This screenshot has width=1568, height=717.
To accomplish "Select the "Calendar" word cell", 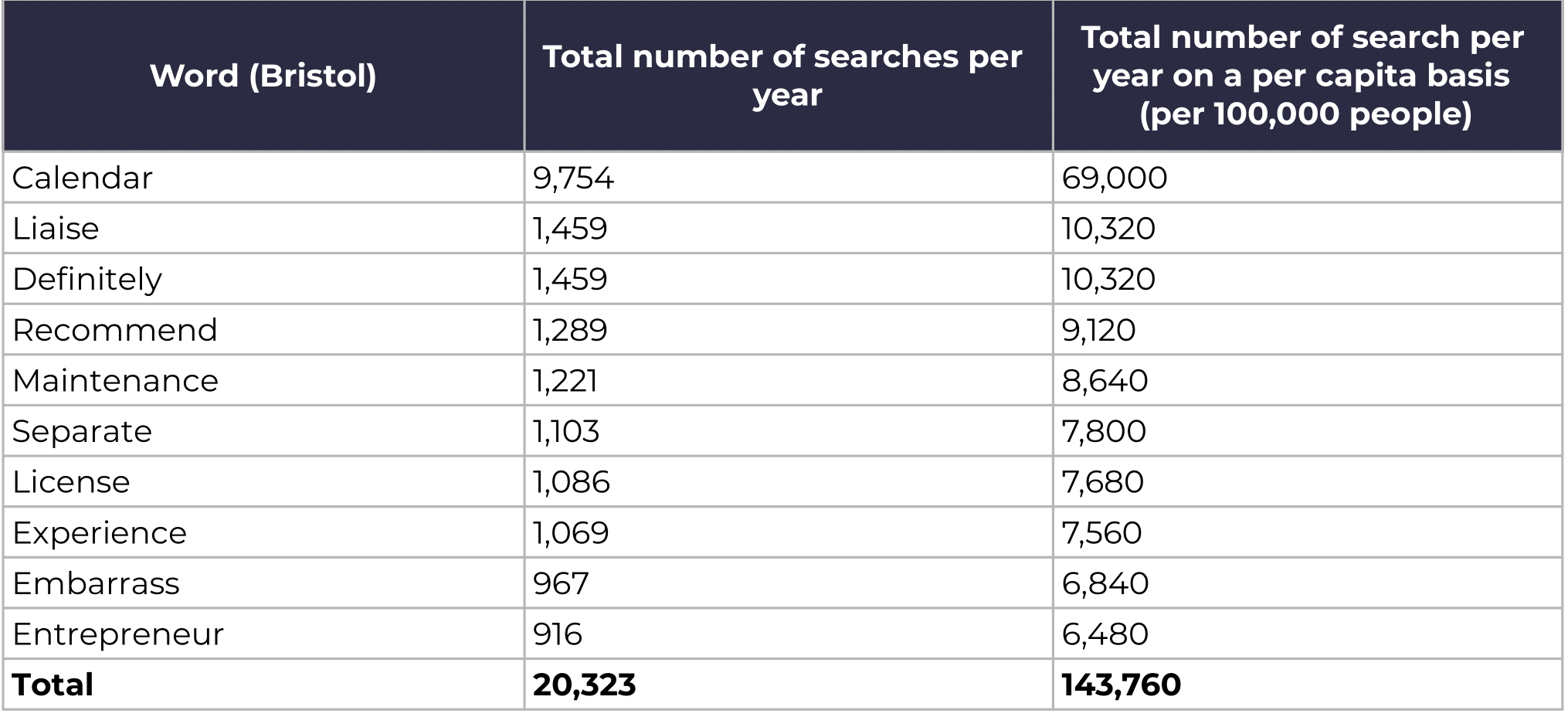I will point(83,178).
